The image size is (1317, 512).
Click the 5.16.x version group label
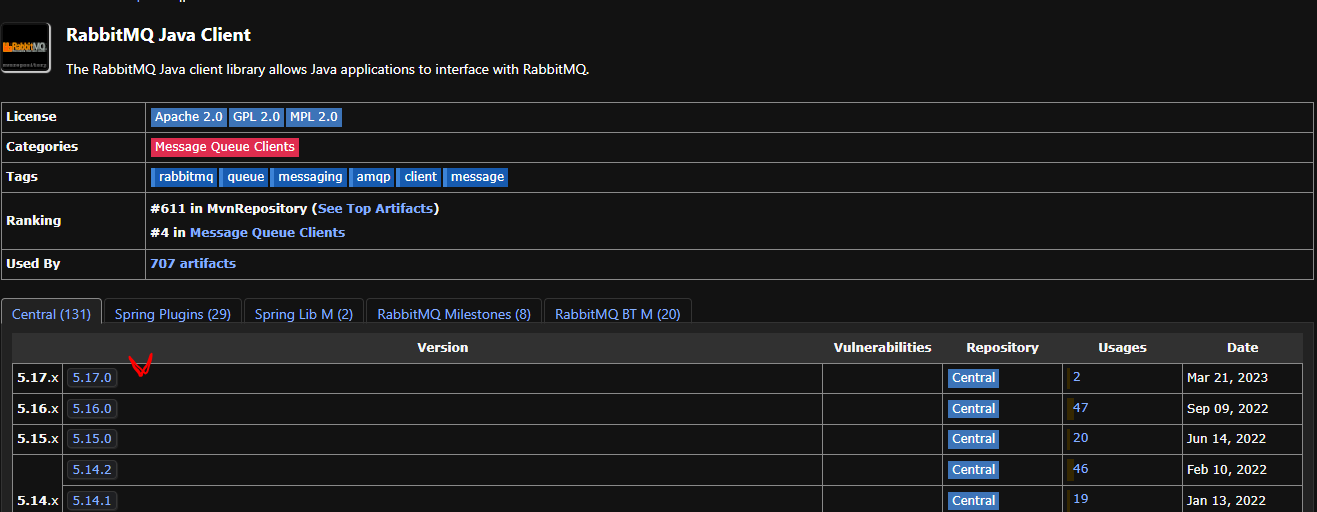pos(37,409)
